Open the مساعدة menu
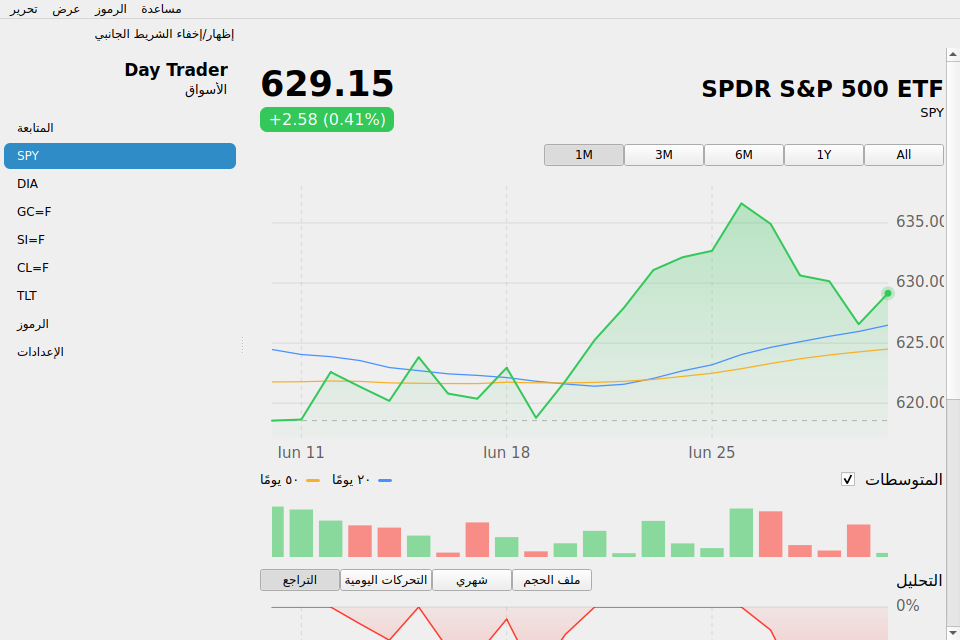Screen dimensions: 960x640 pyautogui.click(x=161, y=9)
